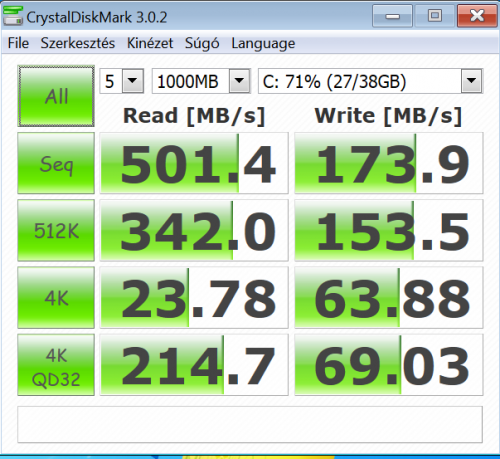Open the Szerkesztés menu

click(x=78, y=43)
